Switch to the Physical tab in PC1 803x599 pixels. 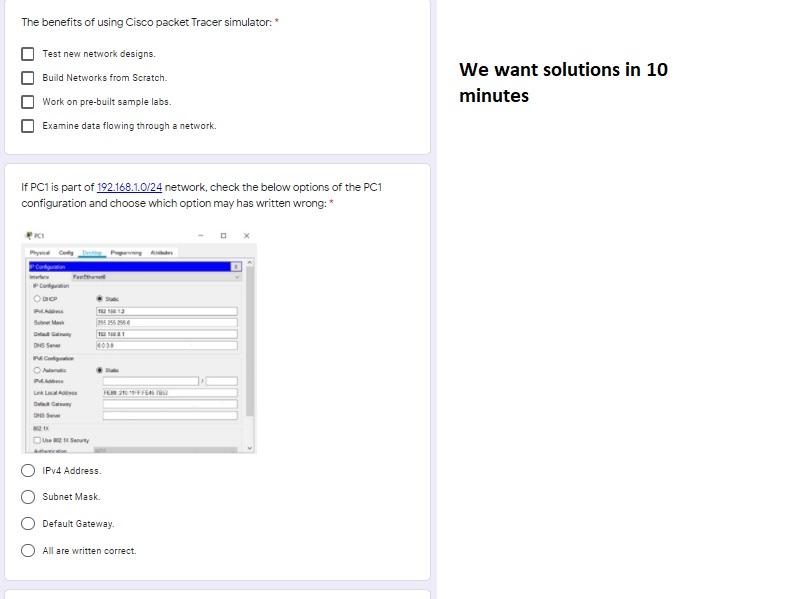click(40, 253)
